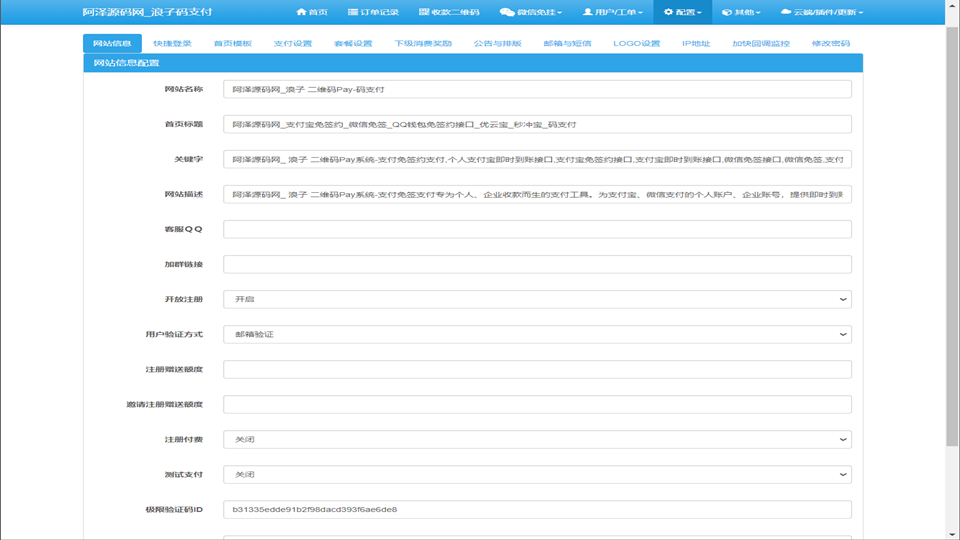This screenshot has width=960, height=540.
Task: Expand the 云端/插件/更新 cloud menu
Action: 822,12
